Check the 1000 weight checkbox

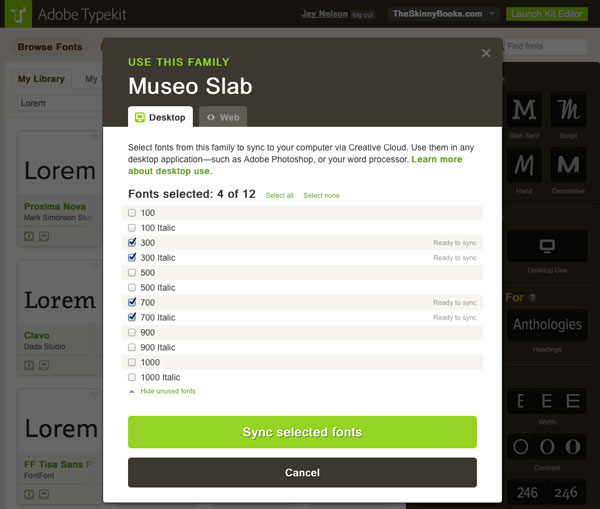(x=132, y=362)
